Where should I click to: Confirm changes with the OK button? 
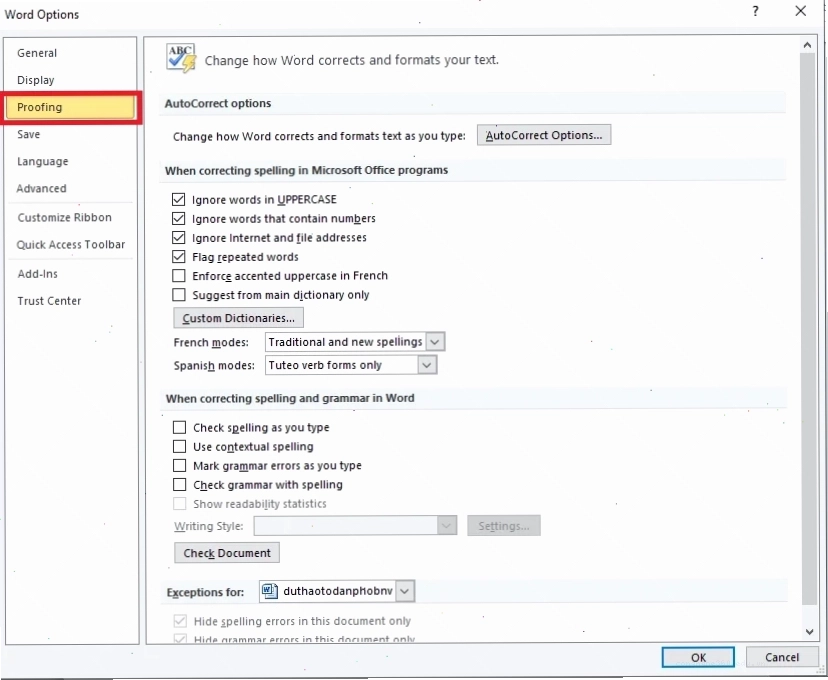coord(698,657)
